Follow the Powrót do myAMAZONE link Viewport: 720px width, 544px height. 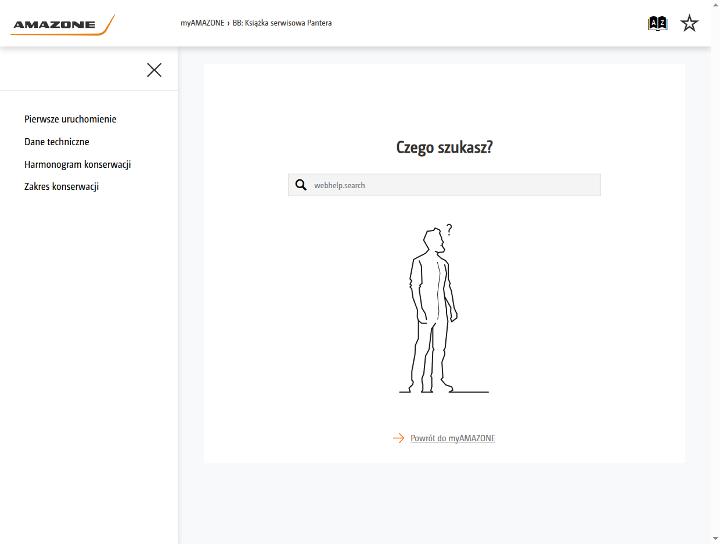pyautogui.click(x=452, y=438)
